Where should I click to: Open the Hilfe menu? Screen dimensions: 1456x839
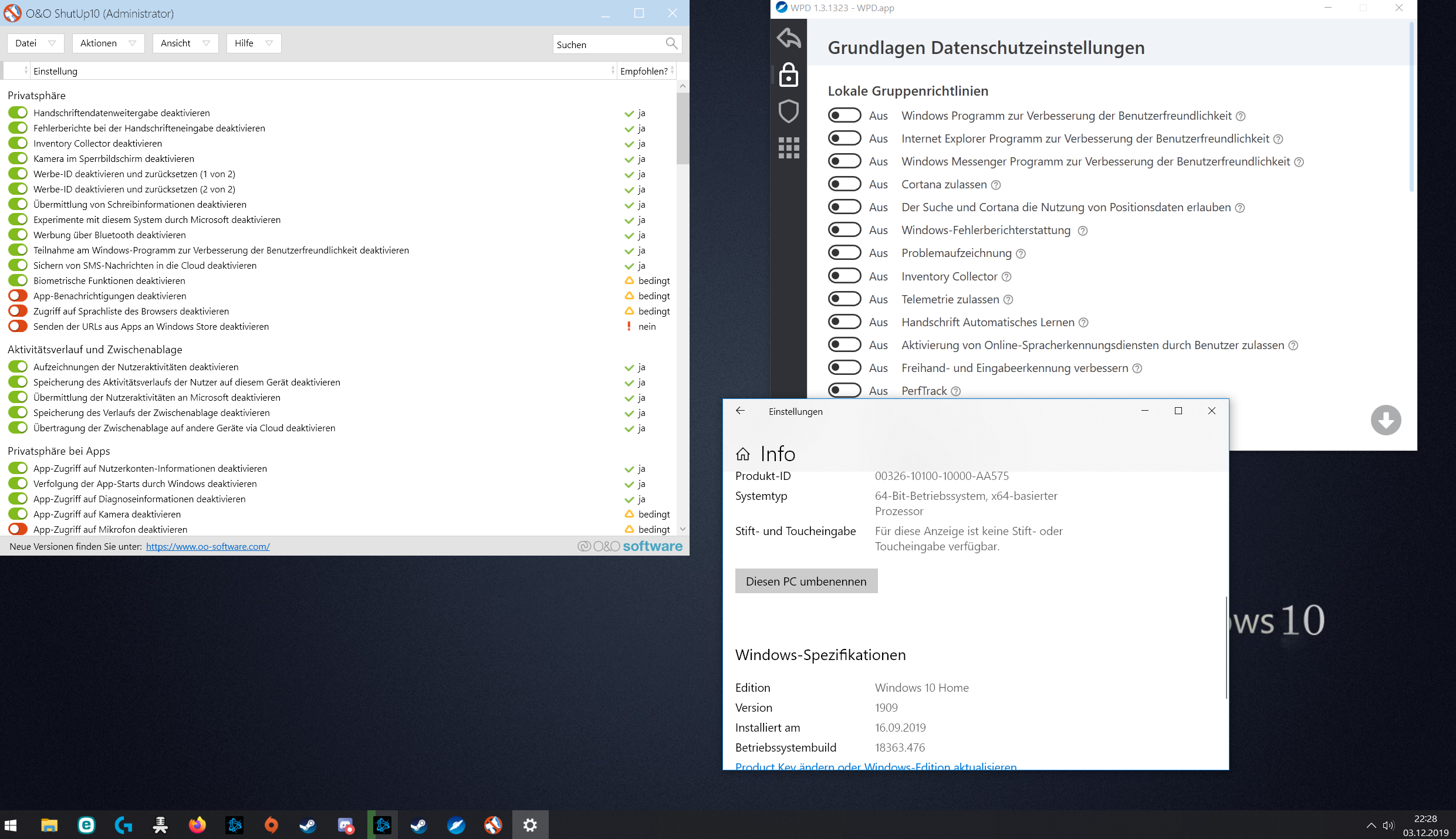[x=254, y=43]
